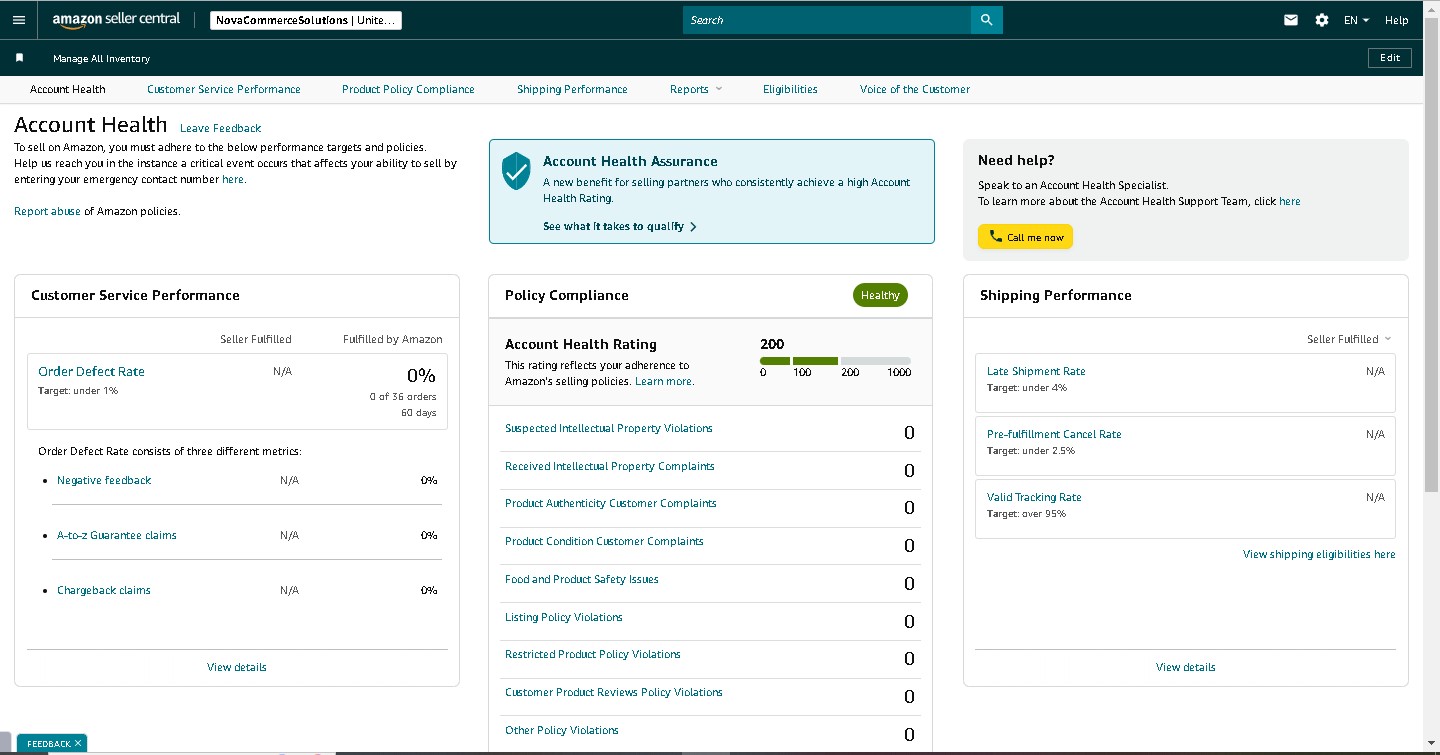Click the emergency contact number here link
The image size is (1440, 755).
point(233,179)
